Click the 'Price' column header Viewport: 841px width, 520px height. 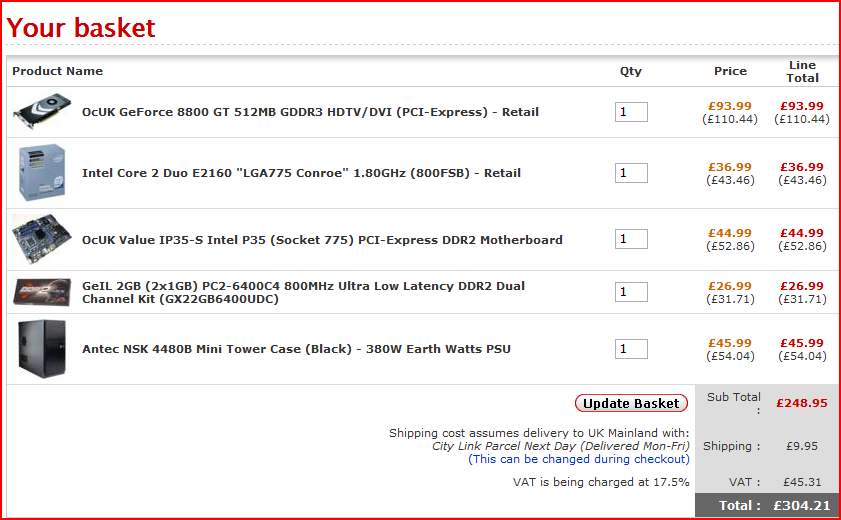pyautogui.click(x=730, y=71)
